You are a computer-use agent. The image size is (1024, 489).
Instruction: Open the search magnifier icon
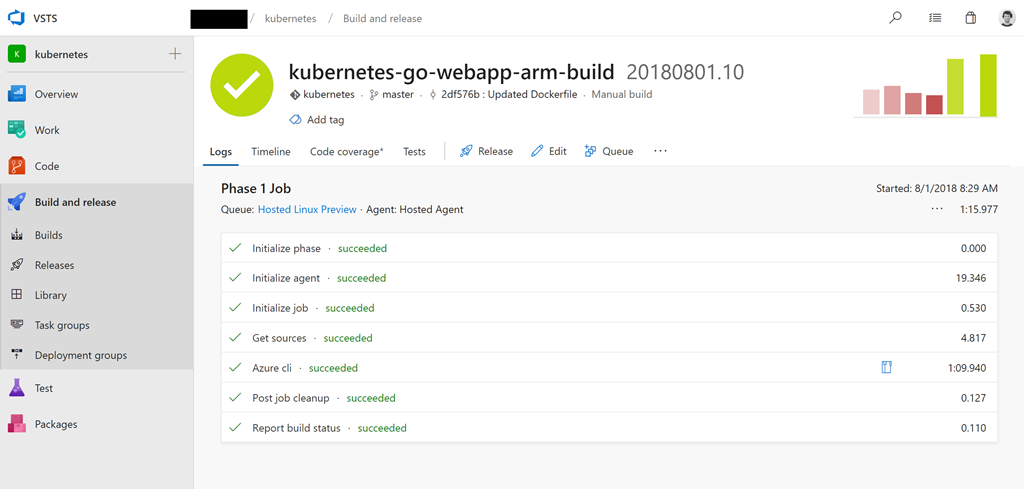[895, 18]
